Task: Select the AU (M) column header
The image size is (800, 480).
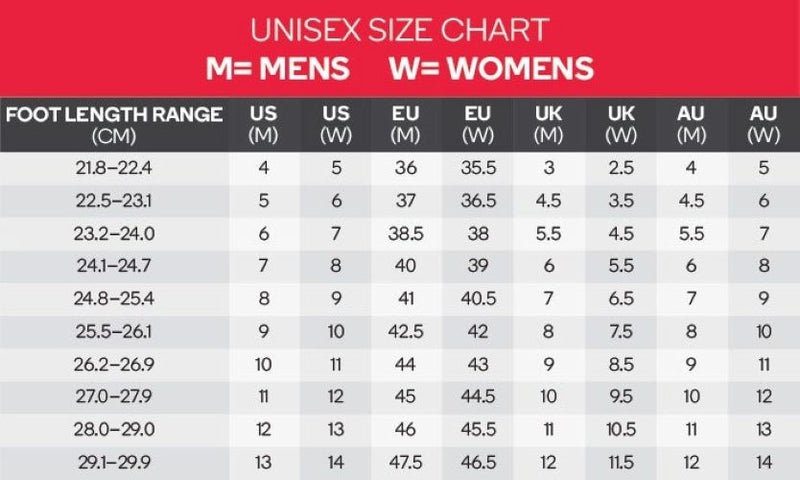Action: pos(692,123)
